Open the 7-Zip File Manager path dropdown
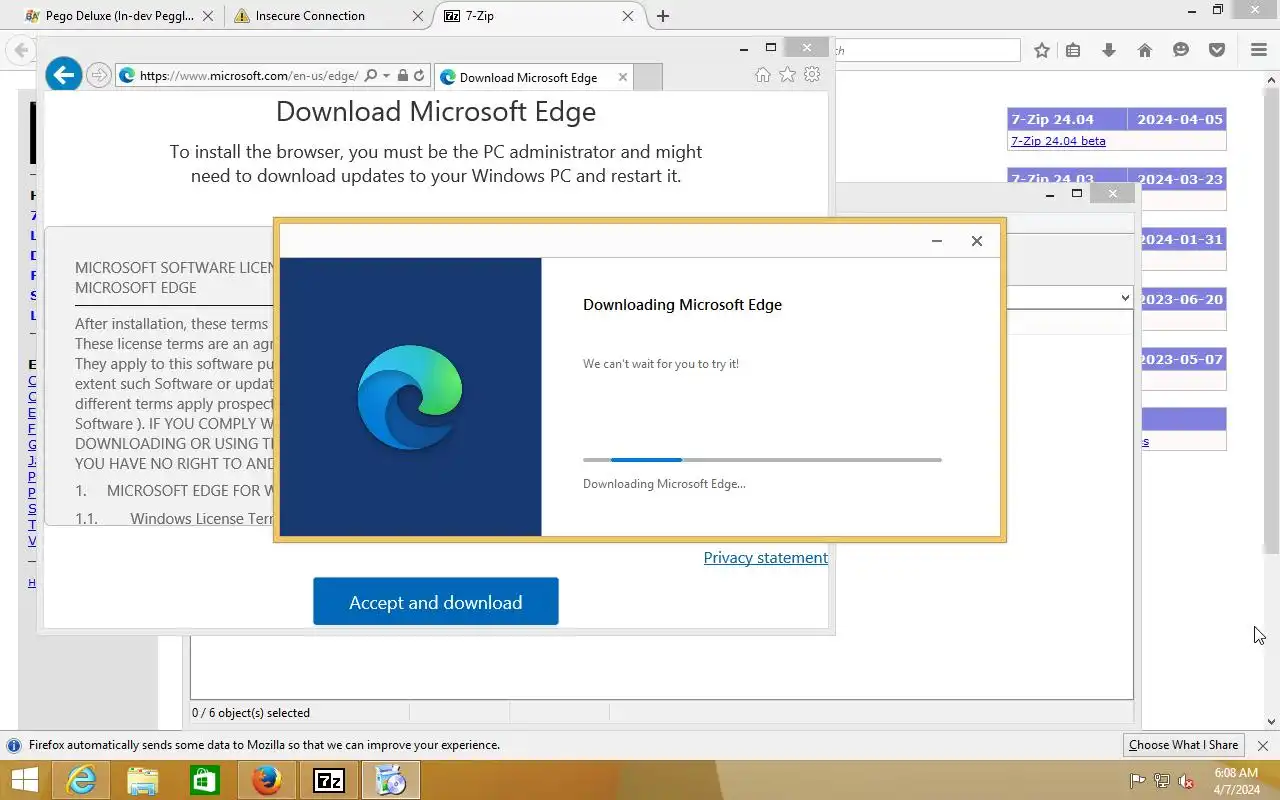1280x800 pixels. [1124, 298]
